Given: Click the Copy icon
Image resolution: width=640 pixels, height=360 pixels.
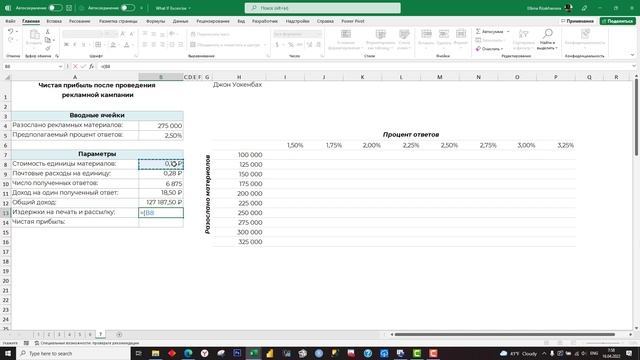Looking at the screenshot, I should click(x=48, y=40).
